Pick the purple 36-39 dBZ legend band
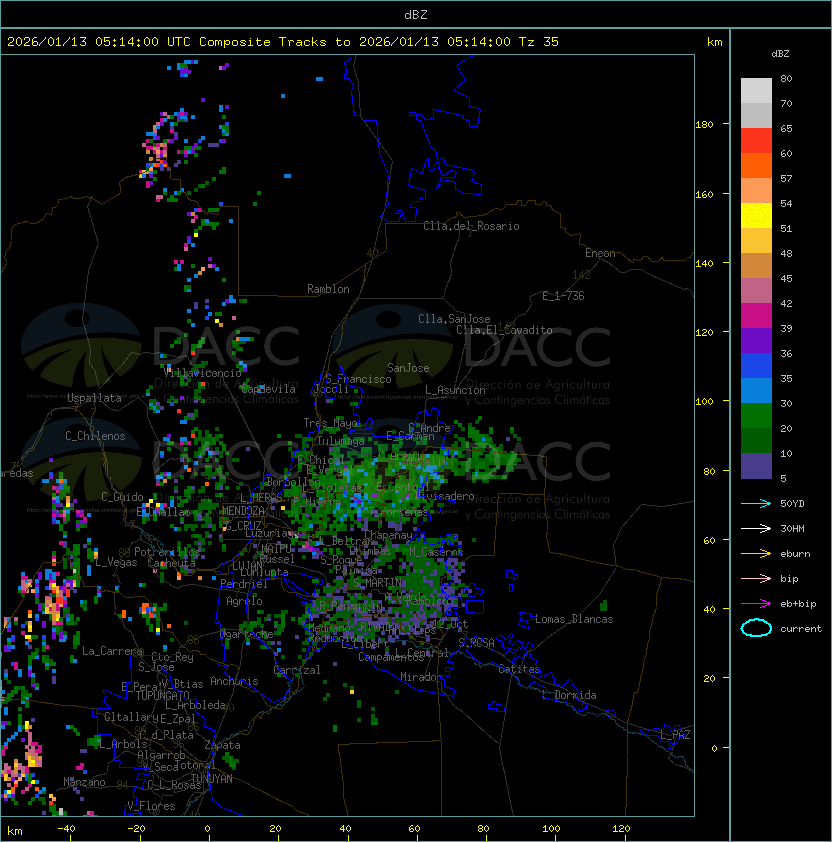 [756, 341]
